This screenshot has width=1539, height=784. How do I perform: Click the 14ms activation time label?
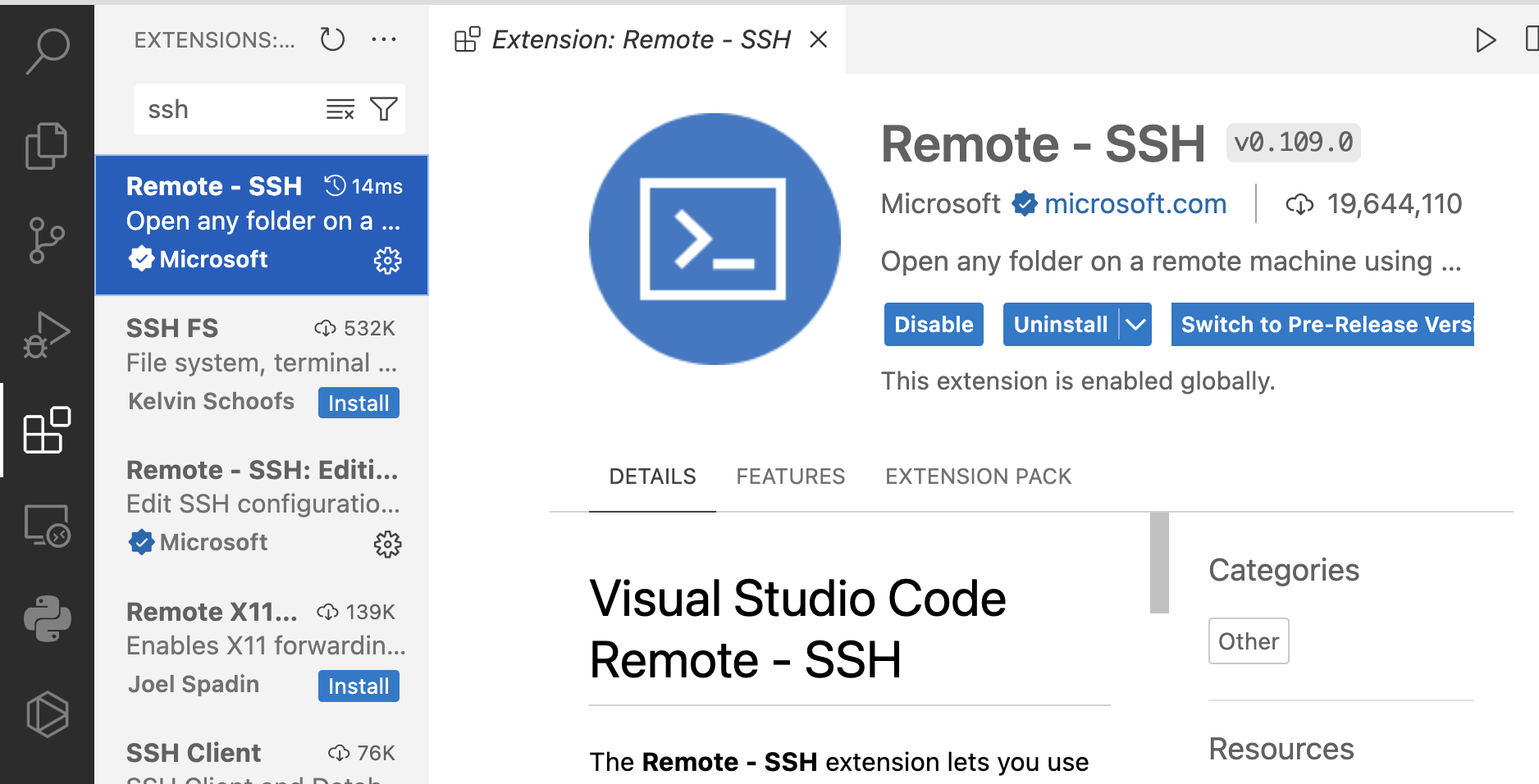(377, 187)
